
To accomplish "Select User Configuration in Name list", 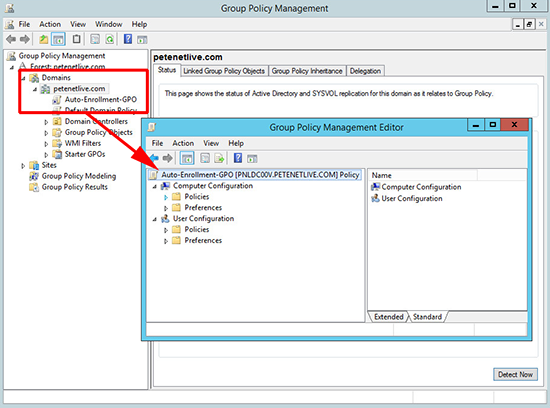I will coord(407,199).
